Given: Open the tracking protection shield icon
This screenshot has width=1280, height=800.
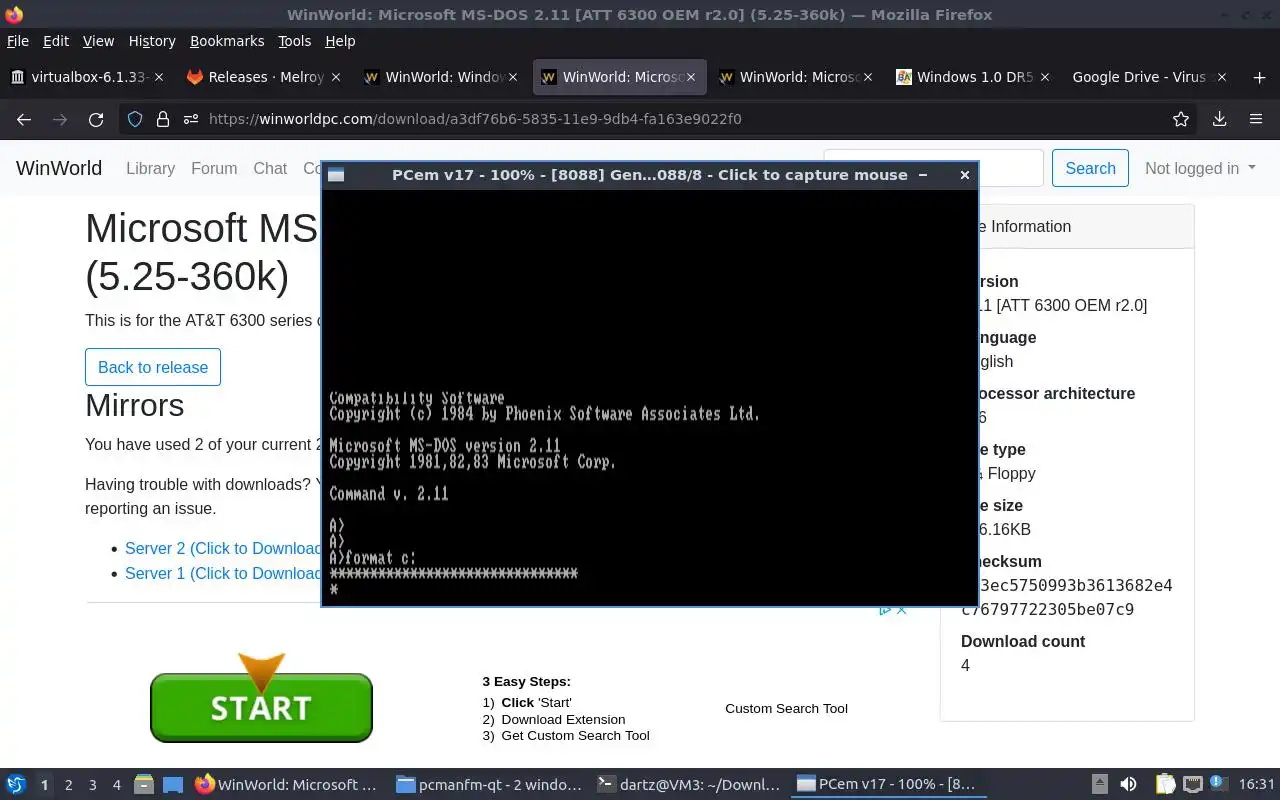Looking at the screenshot, I should [x=135, y=119].
